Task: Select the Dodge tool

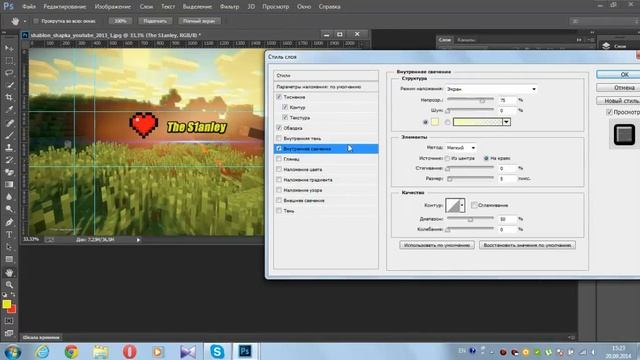Action: 9,209
